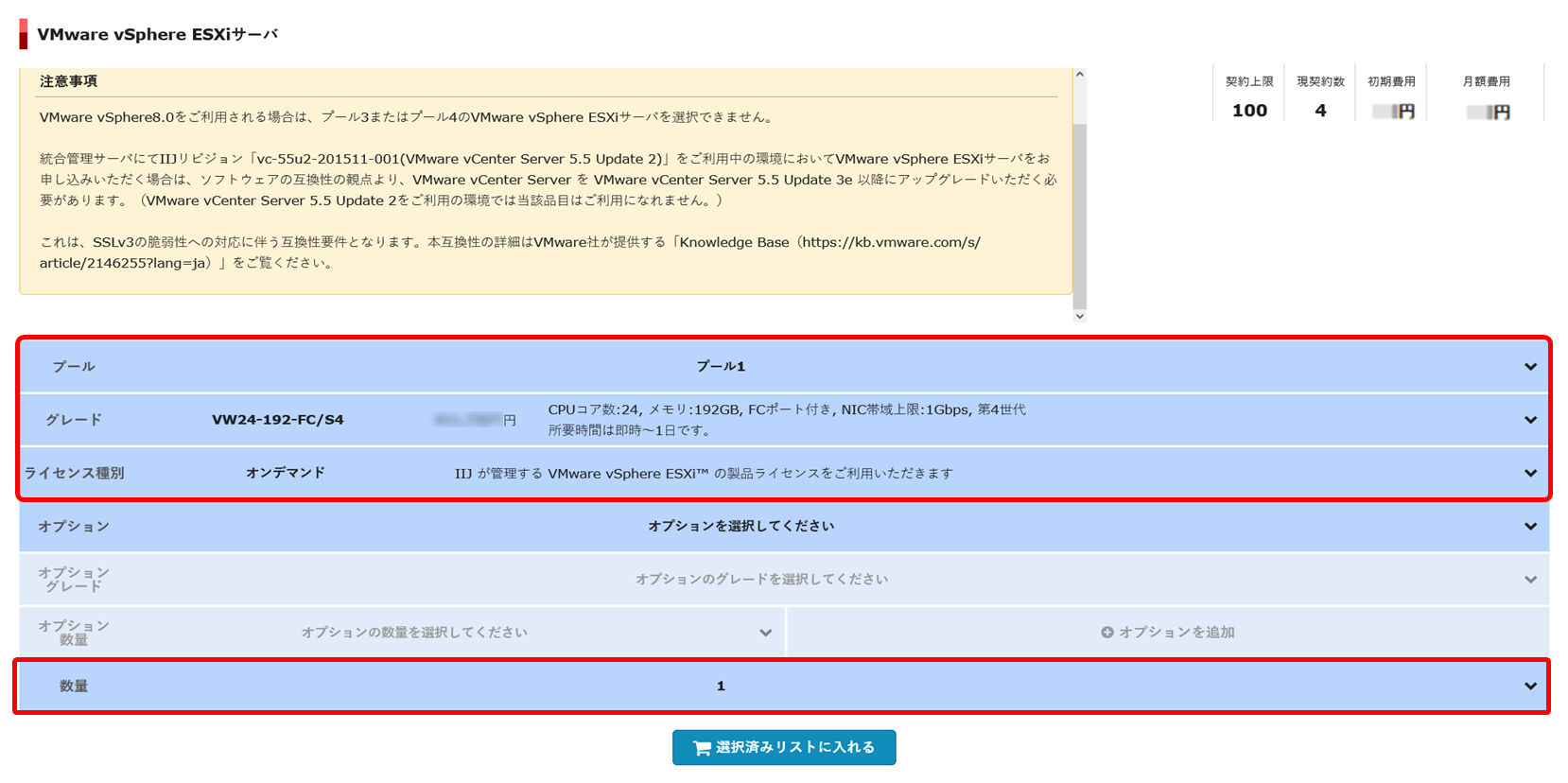Click the shopping cart icon on the list button
The height and width of the screenshot is (783, 1568).
[x=701, y=748]
